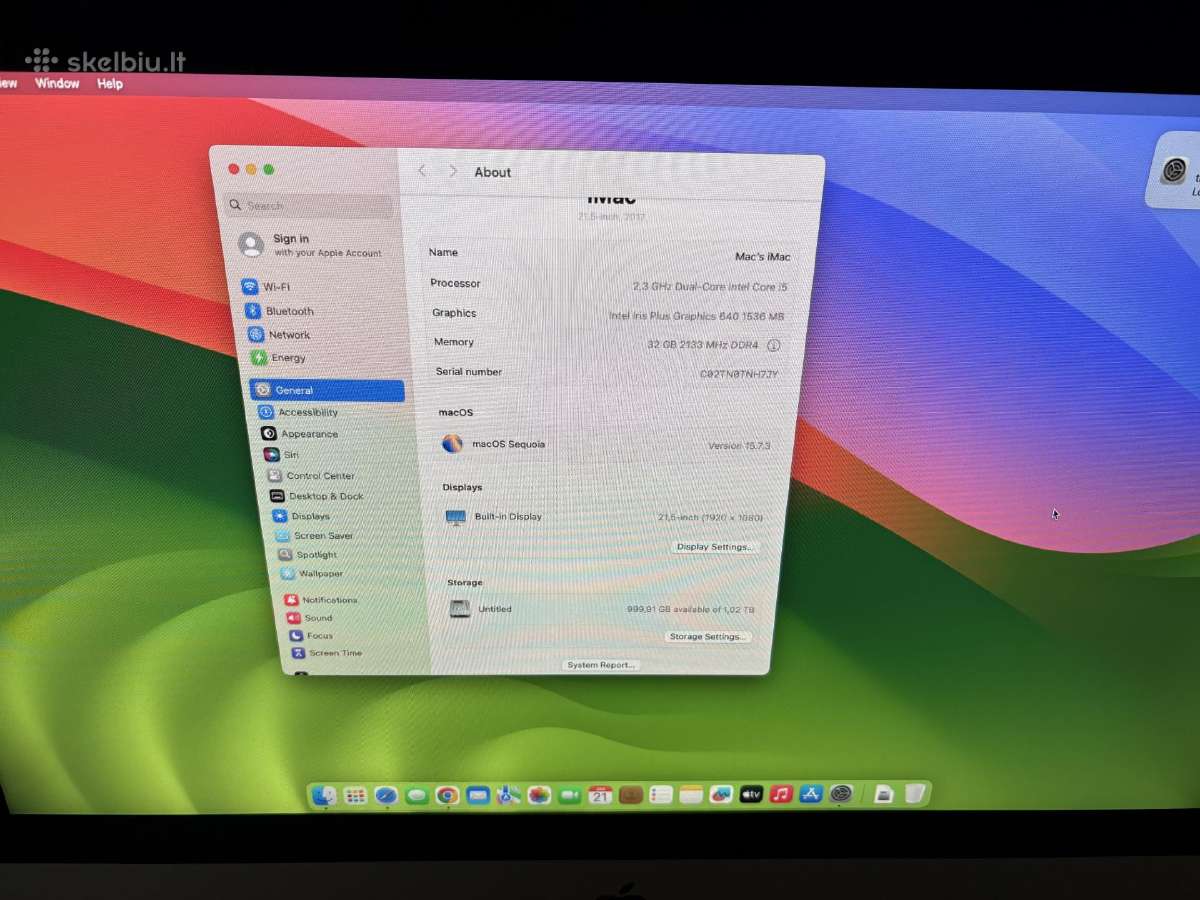This screenshot has height=900, width=1200.
Task: Open Reminders from the Dock
Action: click(661, 795)
